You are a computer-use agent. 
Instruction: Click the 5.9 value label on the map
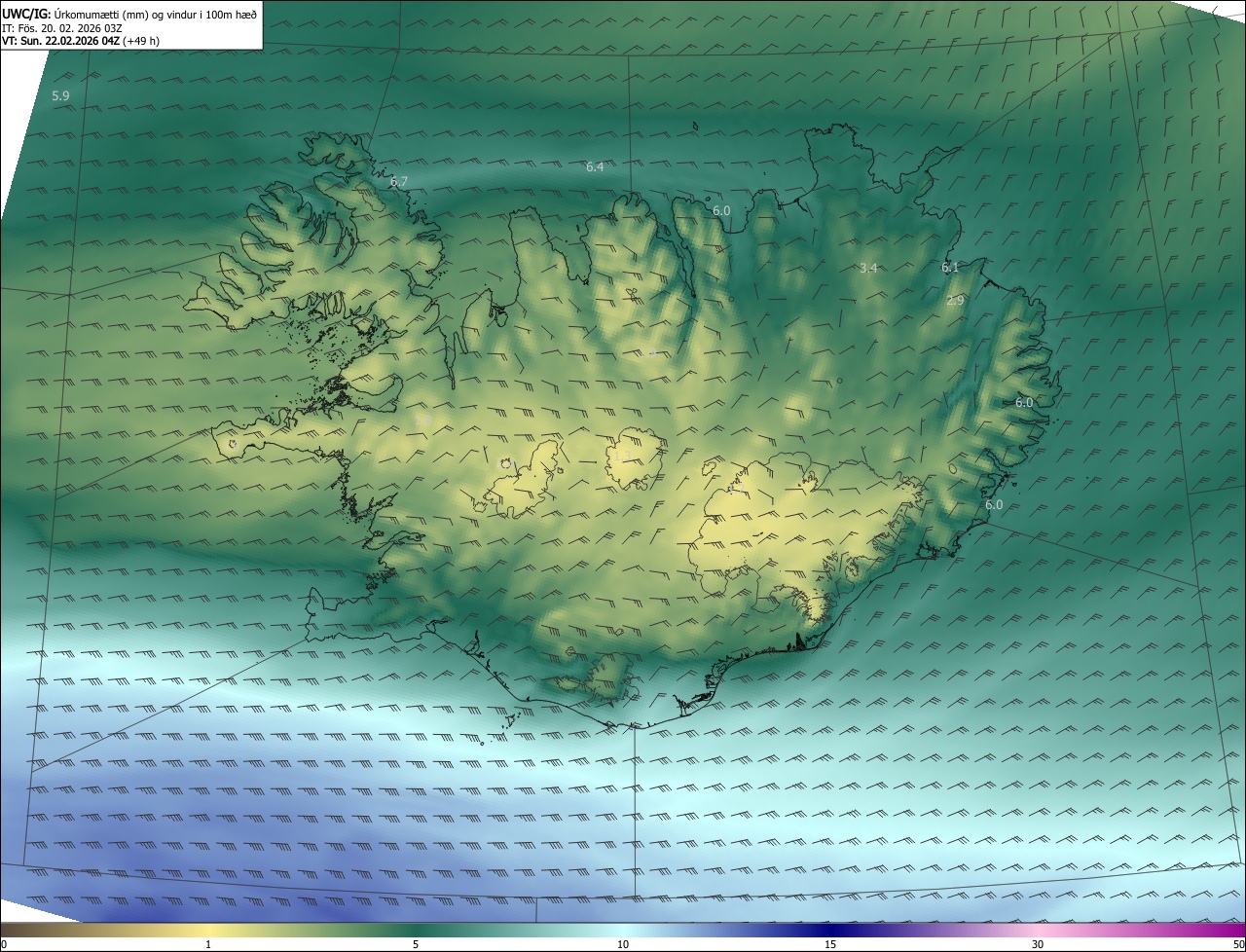tap(60, 95)
